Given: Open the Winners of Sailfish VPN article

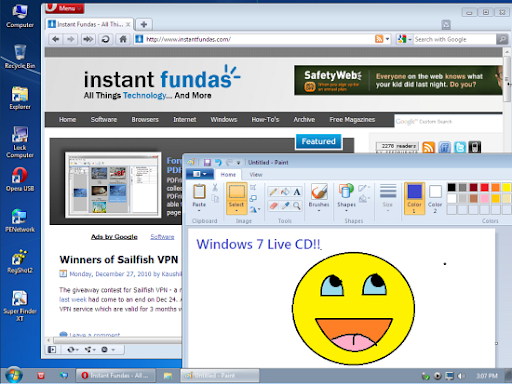Looking at the screenshot, I should coord(119,260).
